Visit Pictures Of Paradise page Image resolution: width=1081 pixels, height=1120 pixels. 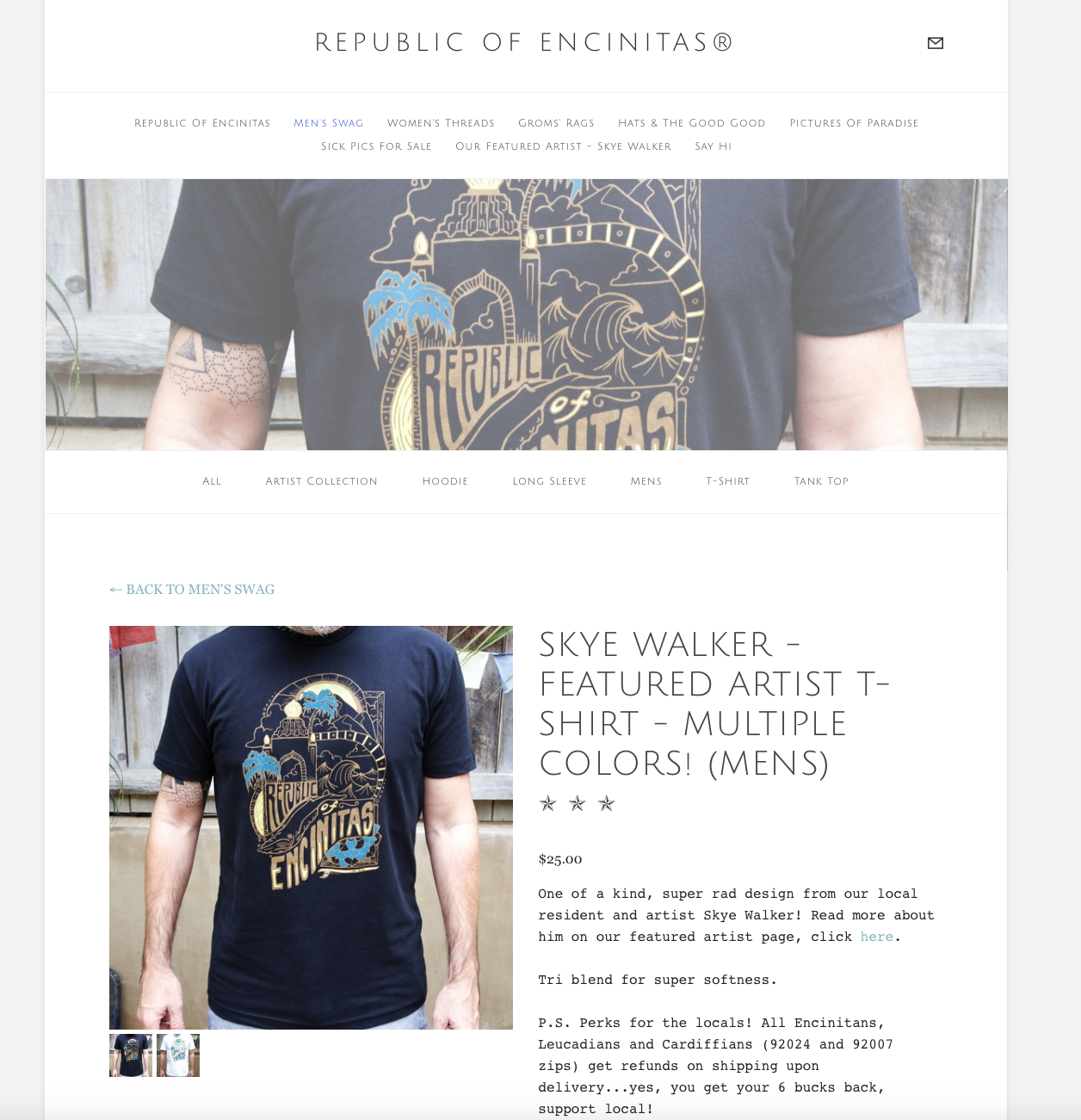[854, 123]
